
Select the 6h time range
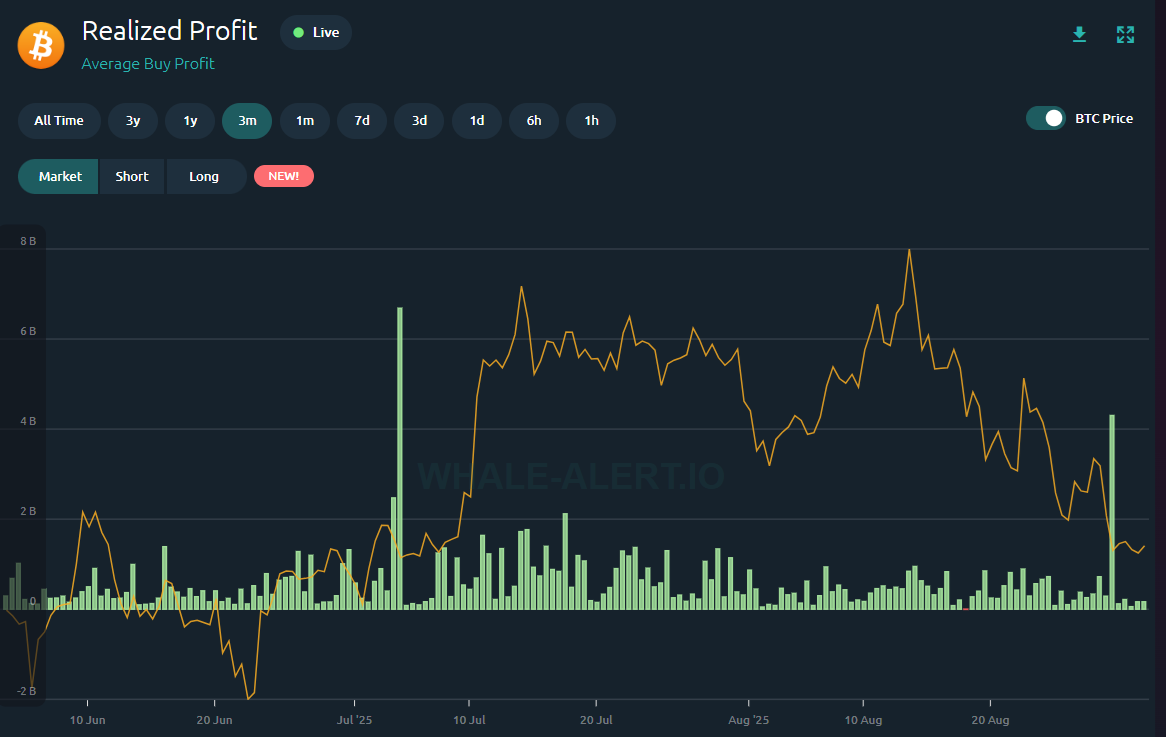[534, 121]
